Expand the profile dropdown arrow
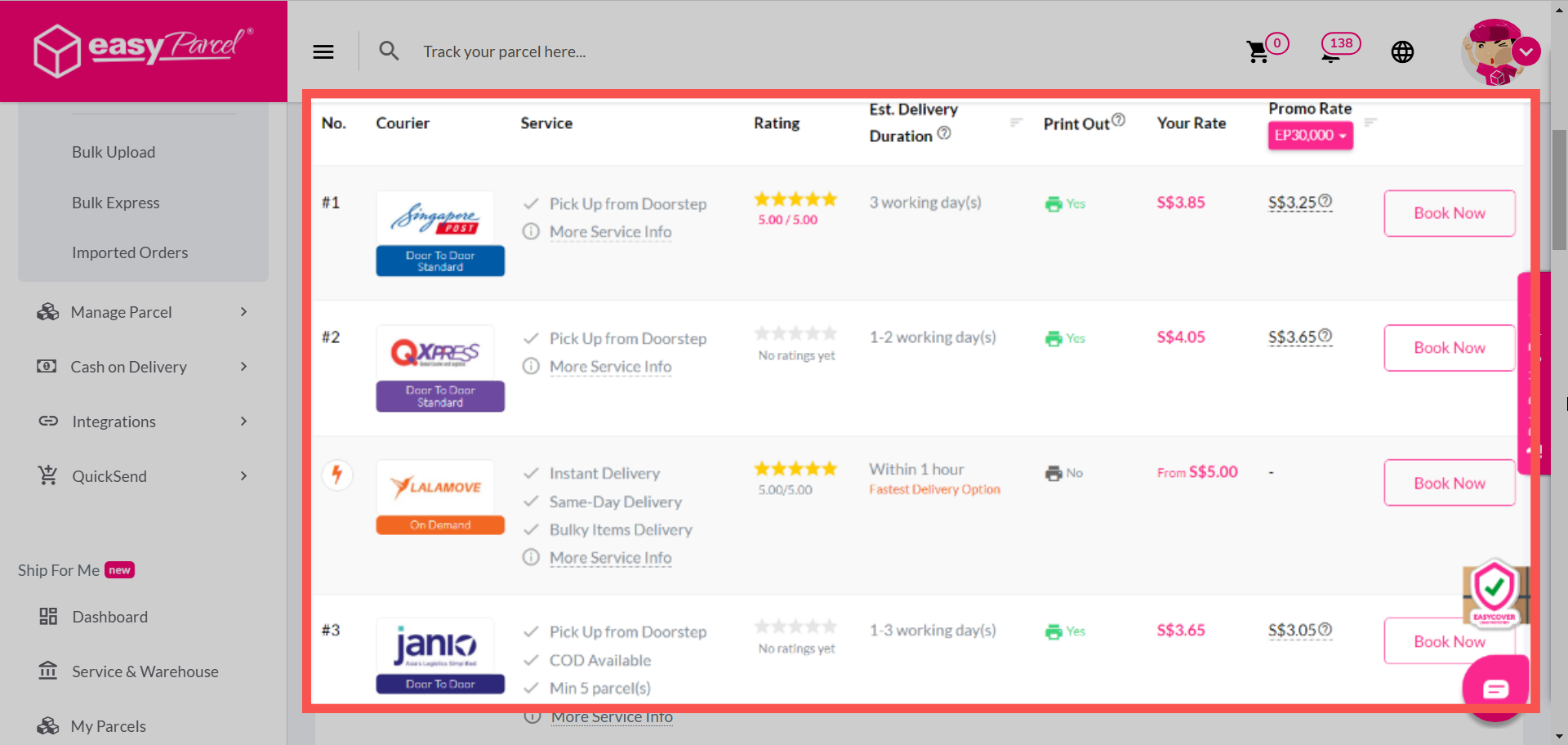 (x=1526, y=51)
